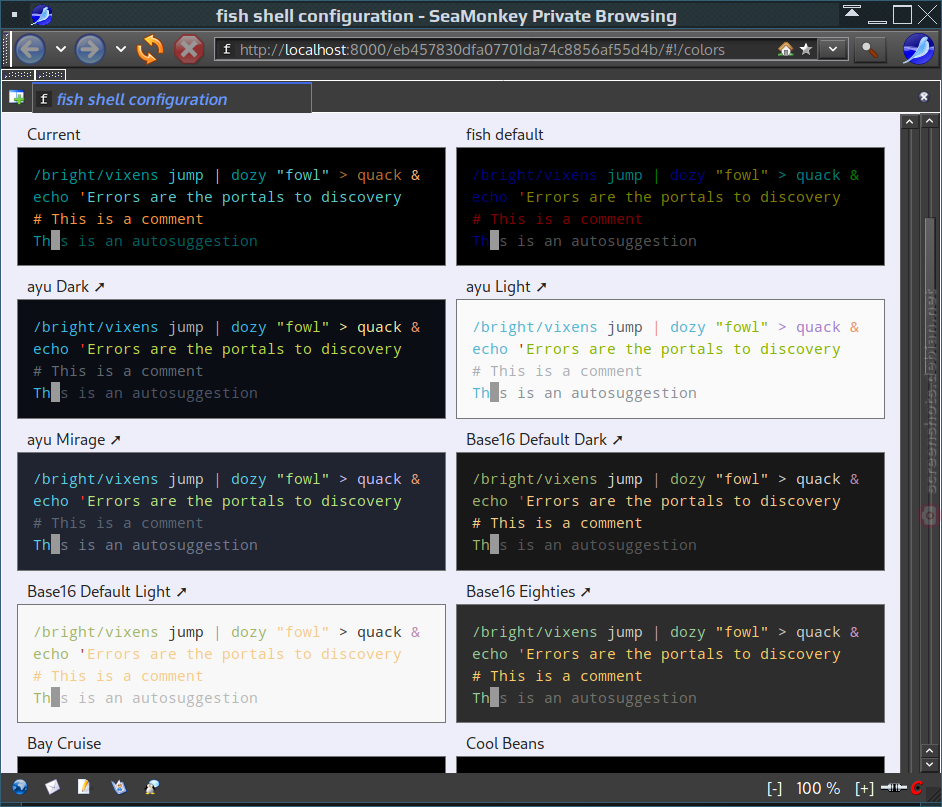Click the right collapsed toolbar grippy
This screenshot has height=807, width=942.
(50, 75)
